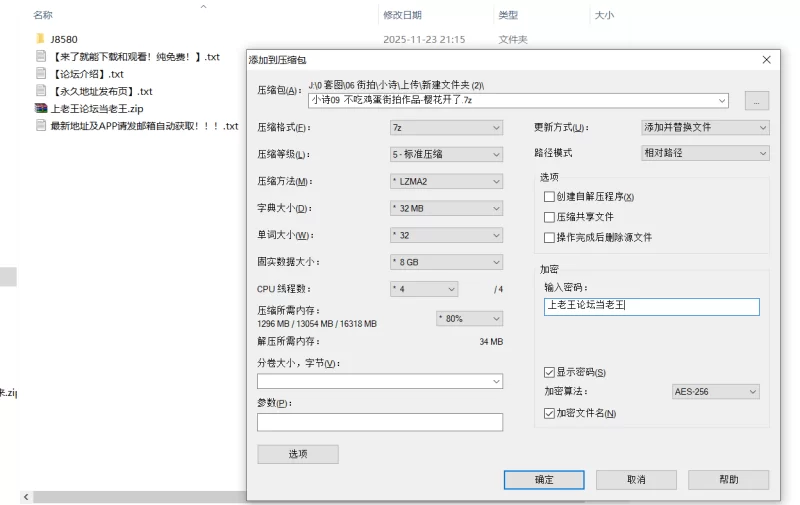Screen dimensions: 800x505
Task: Click the 【来了就能下载和观看】 text file icon
Action: pos(41,57)
